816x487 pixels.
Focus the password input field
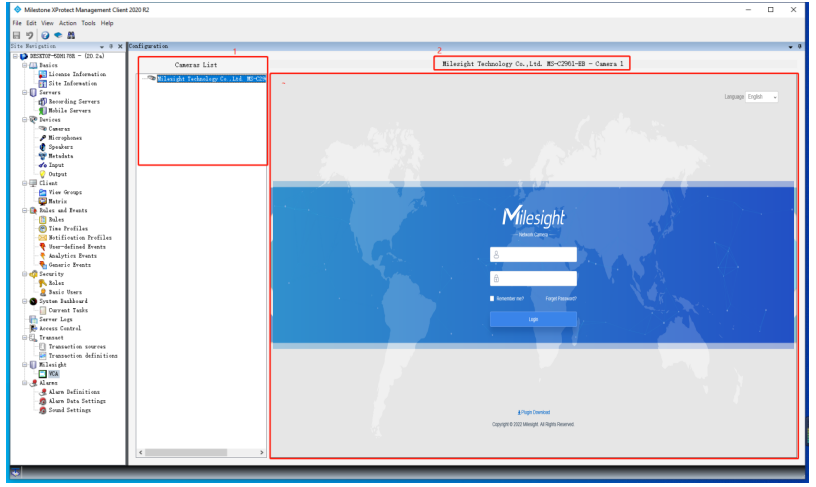[533, 279]
